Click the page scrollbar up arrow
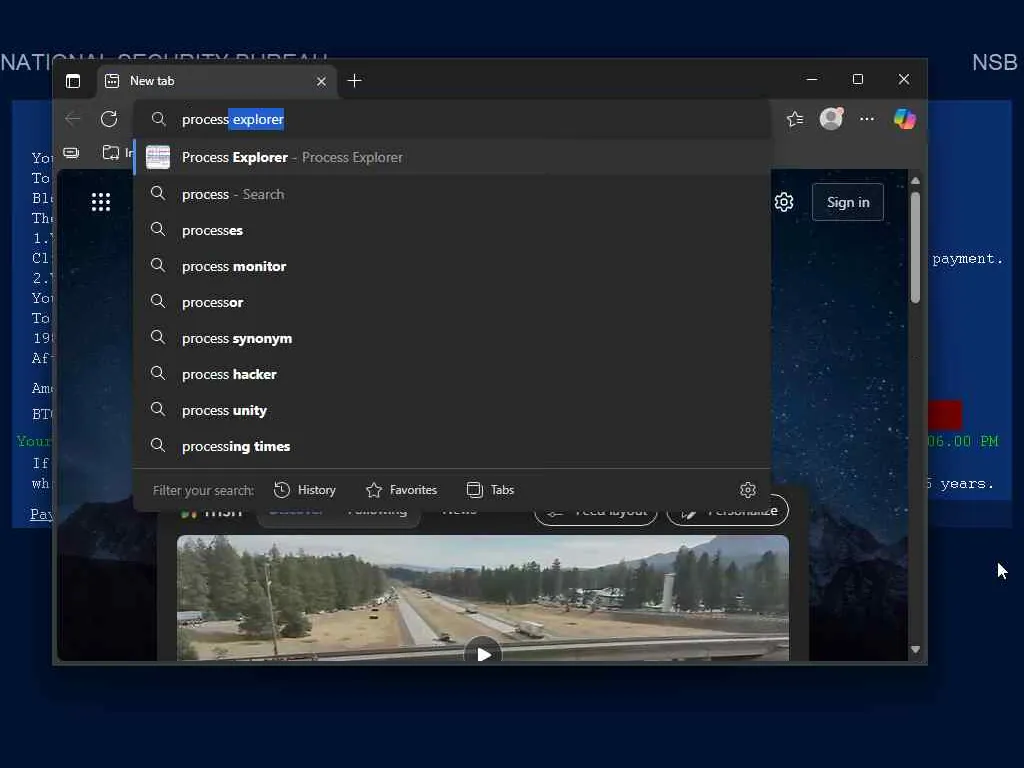Screen dimensions: 1024x768 916,180
